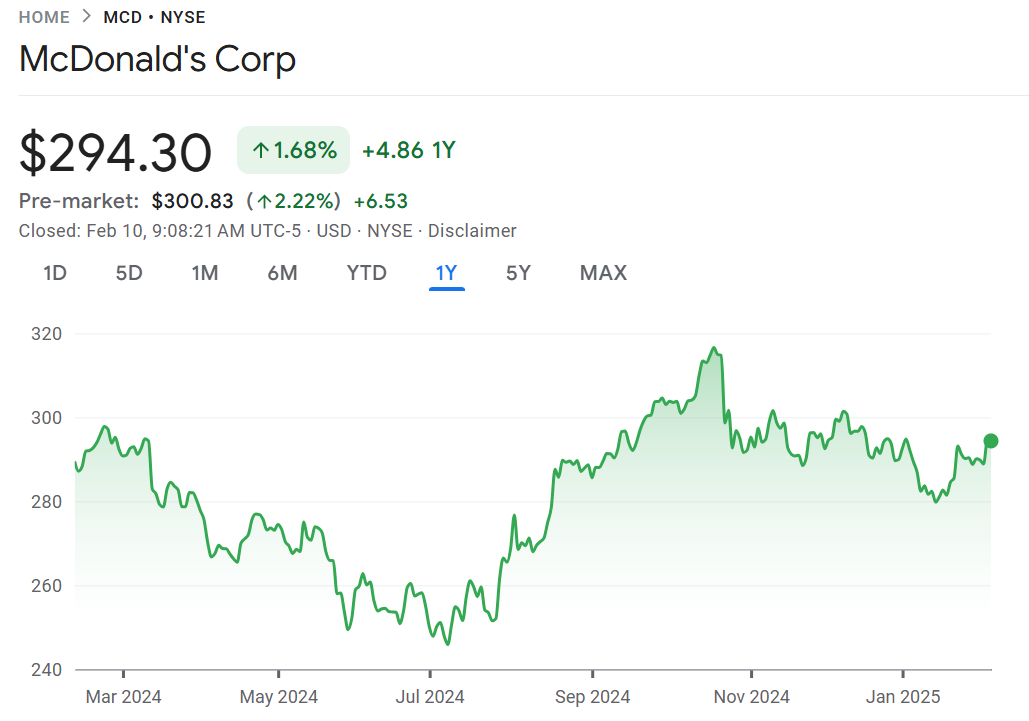Click the HOME breadcrumb link
1029x721 pixels.
[44, 17]
